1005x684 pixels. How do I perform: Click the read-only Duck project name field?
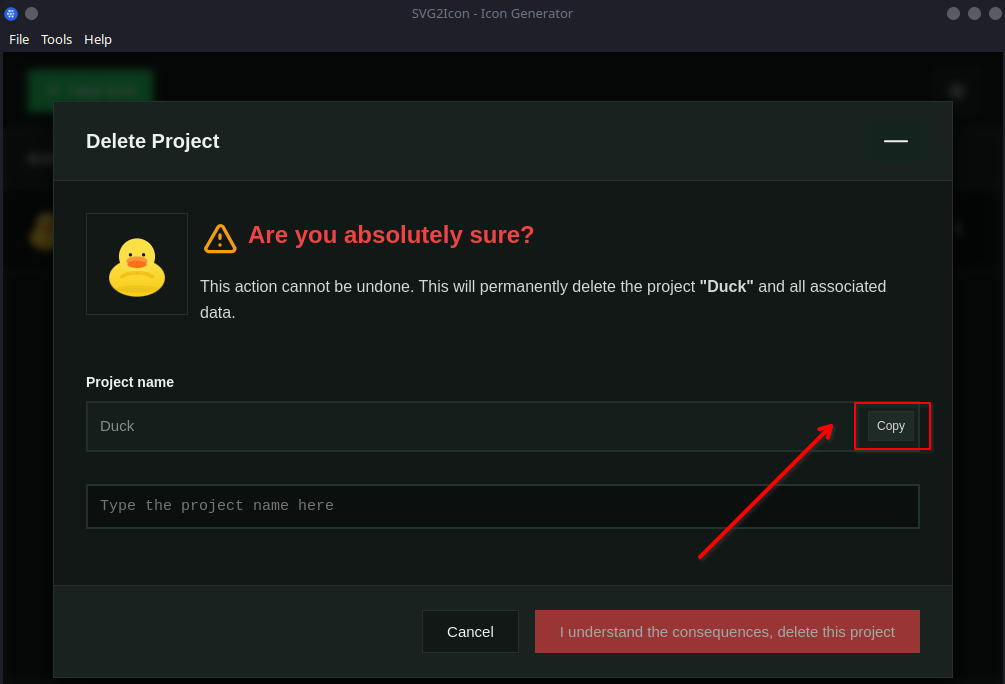470,426
